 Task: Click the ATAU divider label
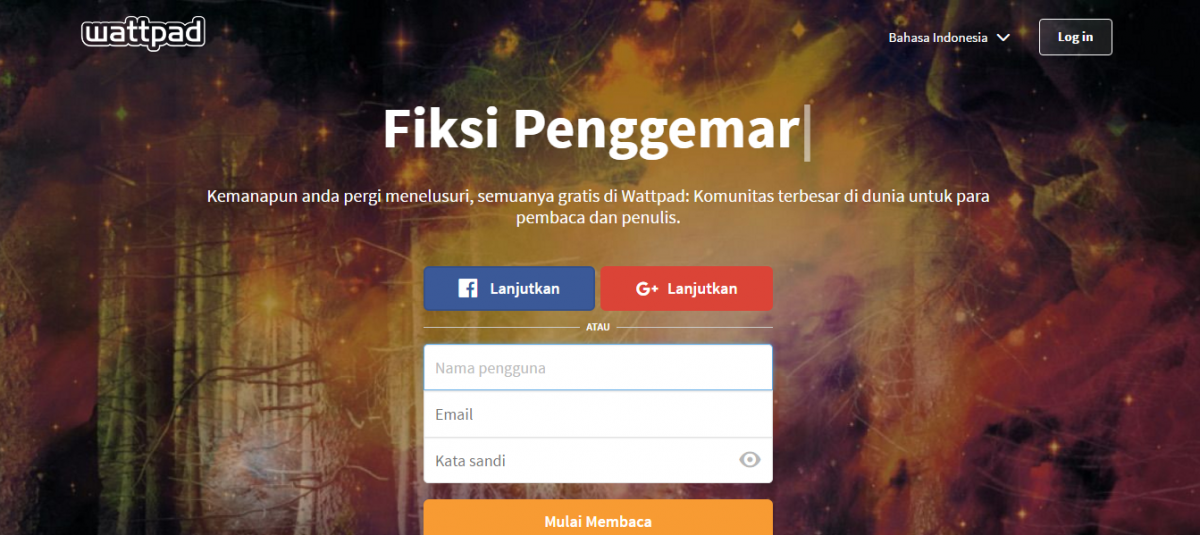(x=598, y=327)
